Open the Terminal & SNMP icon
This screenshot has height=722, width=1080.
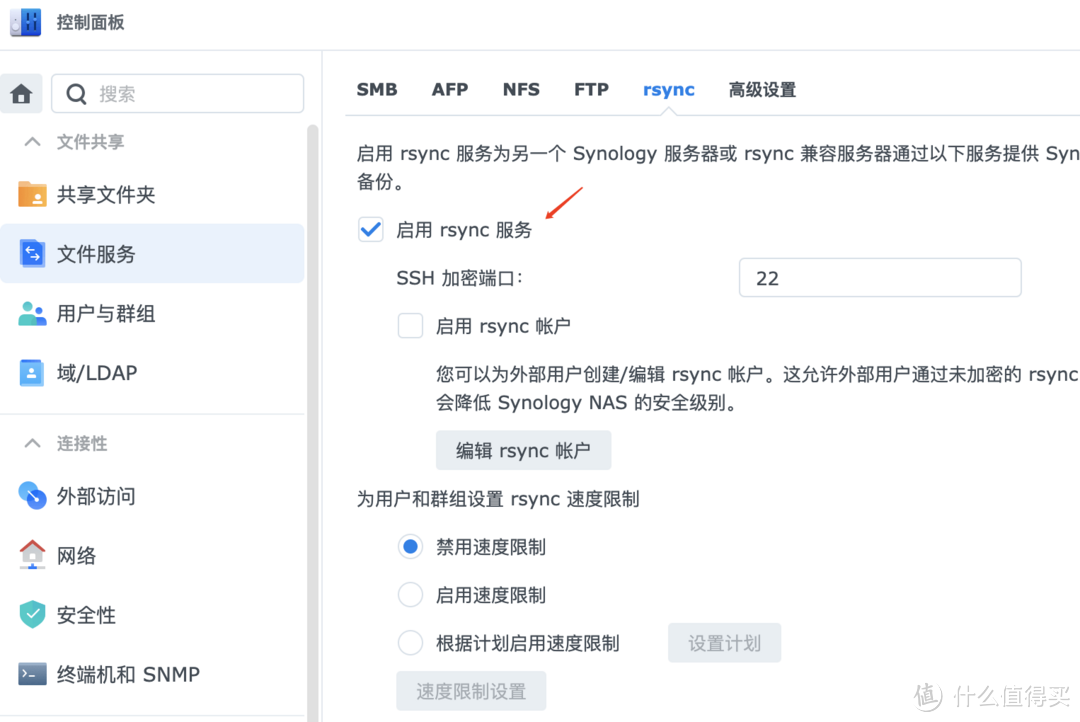click(32, 674)
